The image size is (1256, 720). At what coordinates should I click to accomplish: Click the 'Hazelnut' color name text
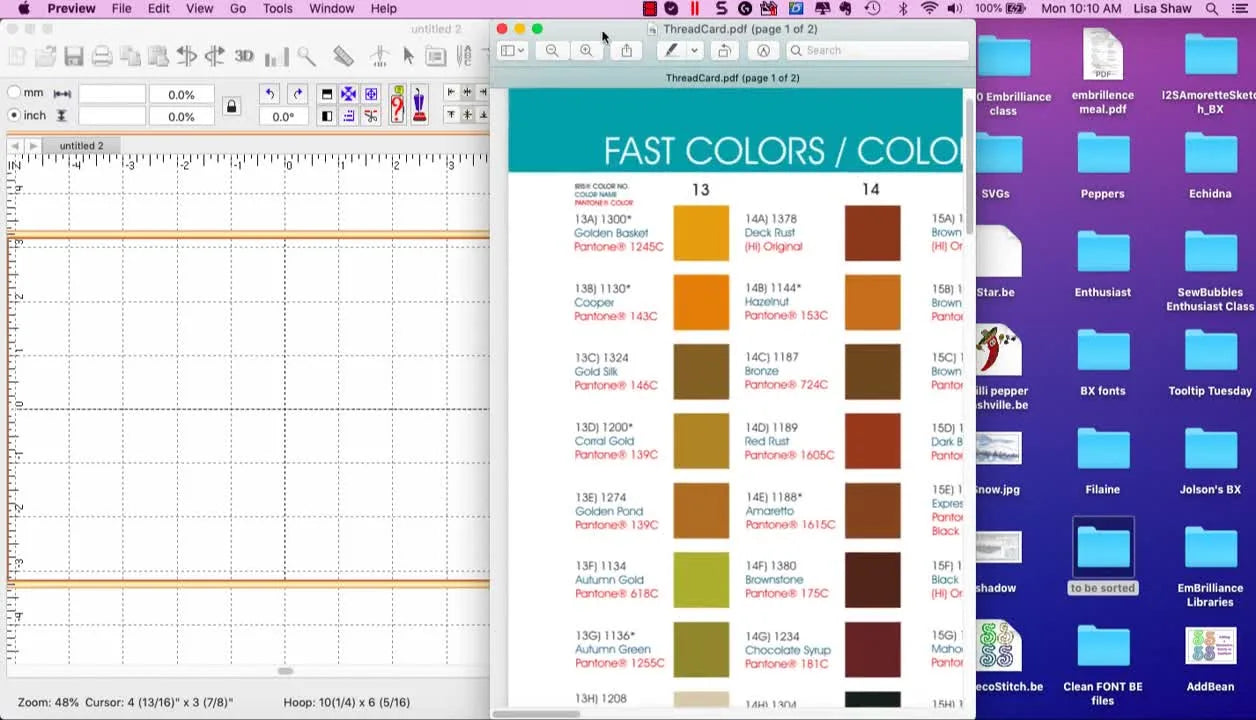[x=767, y=302]
